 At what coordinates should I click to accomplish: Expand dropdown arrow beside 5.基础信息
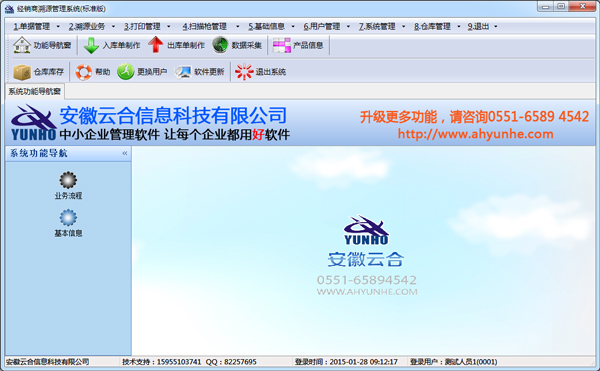[293, 26]
